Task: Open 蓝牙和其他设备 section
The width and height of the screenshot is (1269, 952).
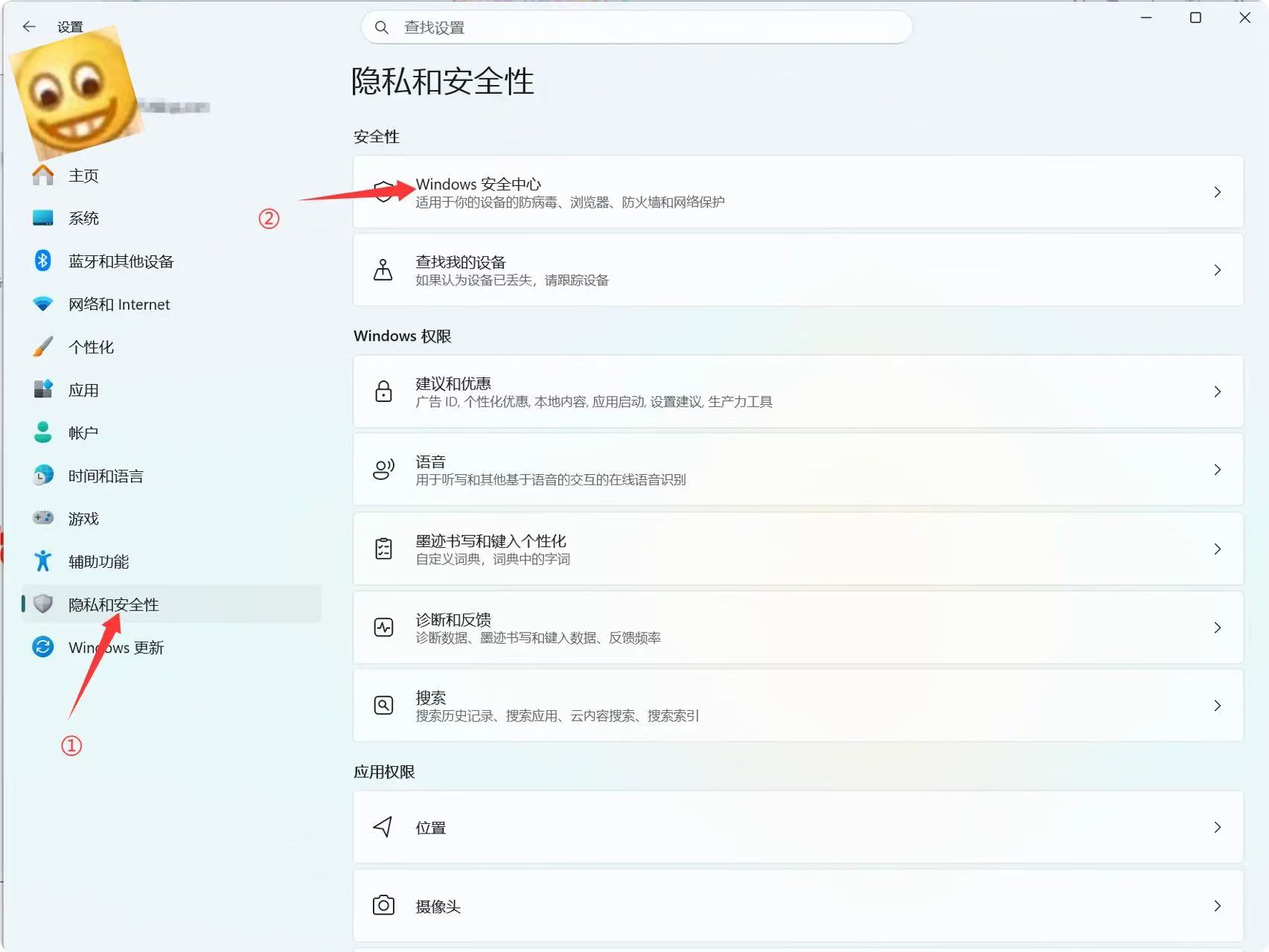Action: pos(121,261)
